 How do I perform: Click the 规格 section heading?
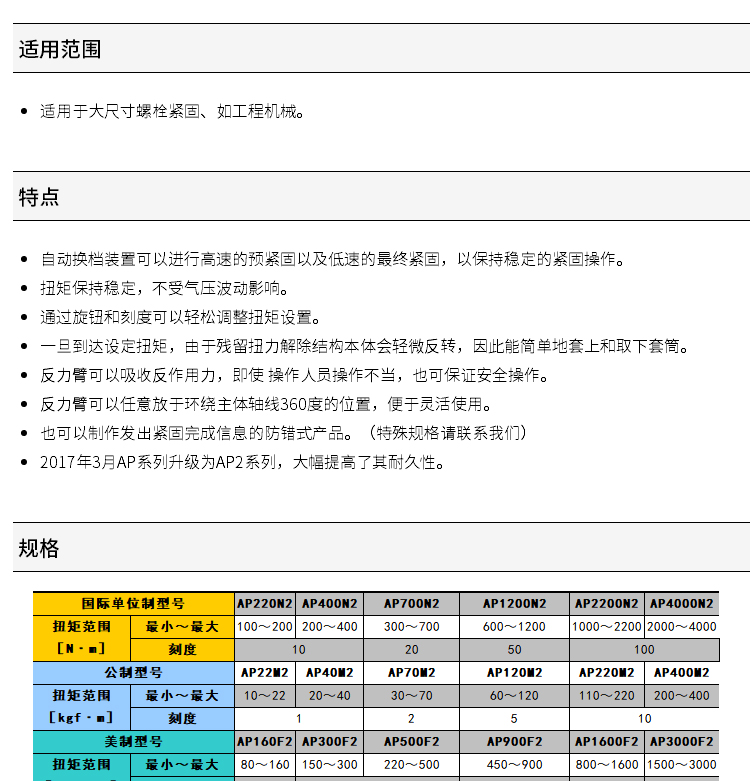(39, 548)
